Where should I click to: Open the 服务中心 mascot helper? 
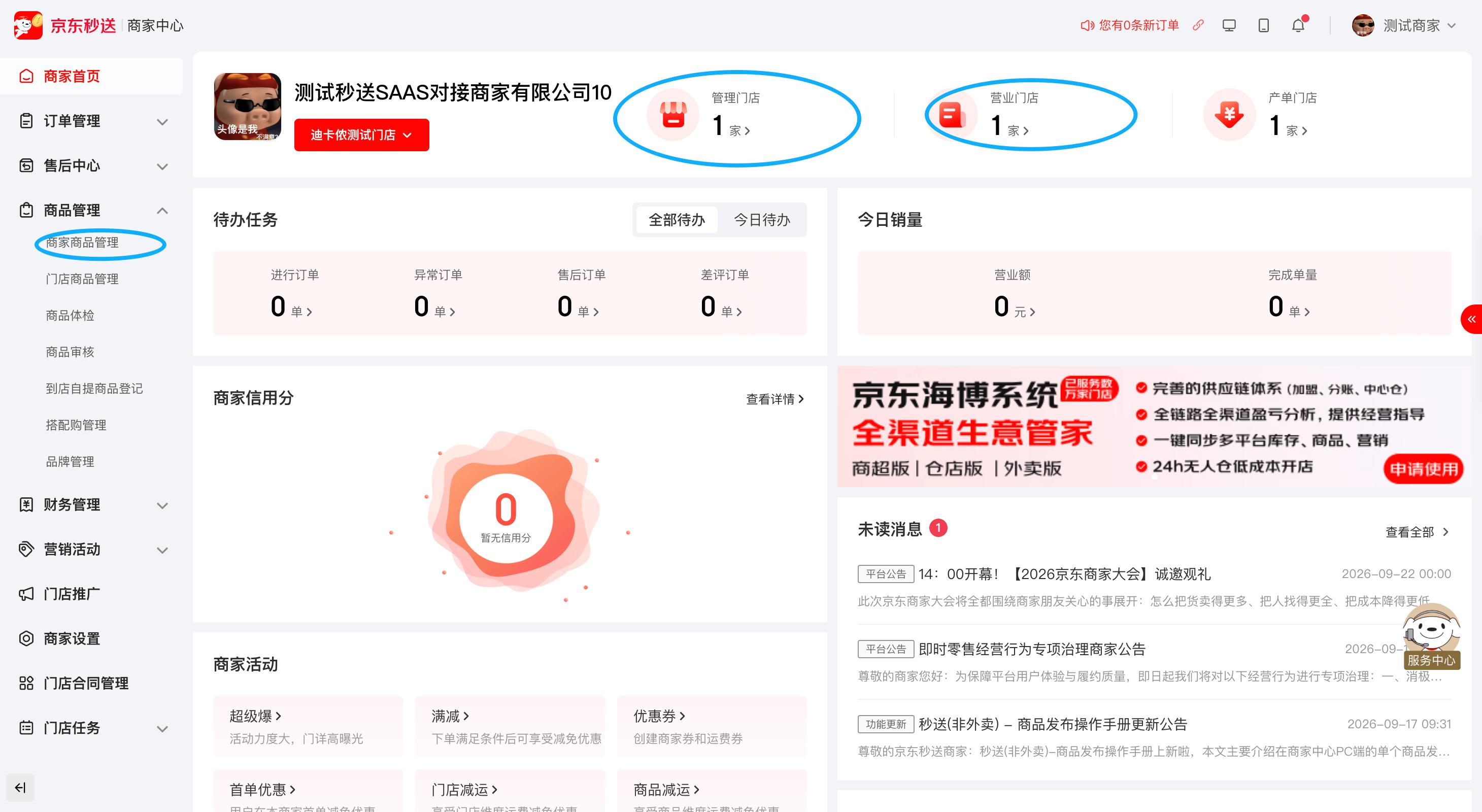(x=1431, y=636)
